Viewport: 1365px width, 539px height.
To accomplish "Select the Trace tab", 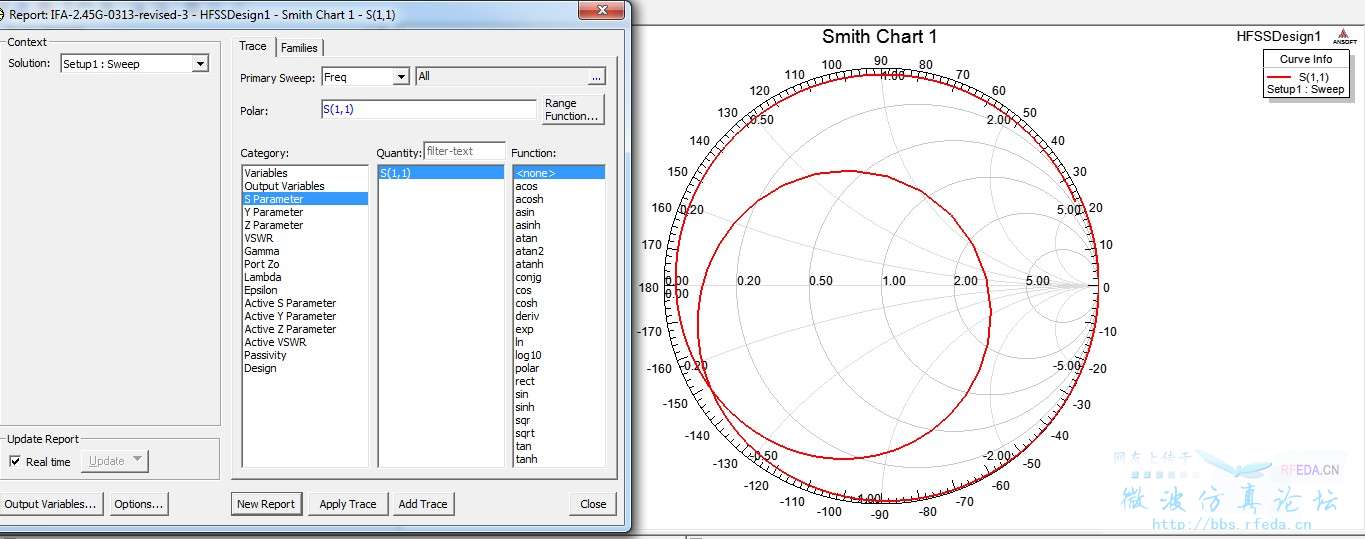I will pyautogui.click(x=253, y=46).
